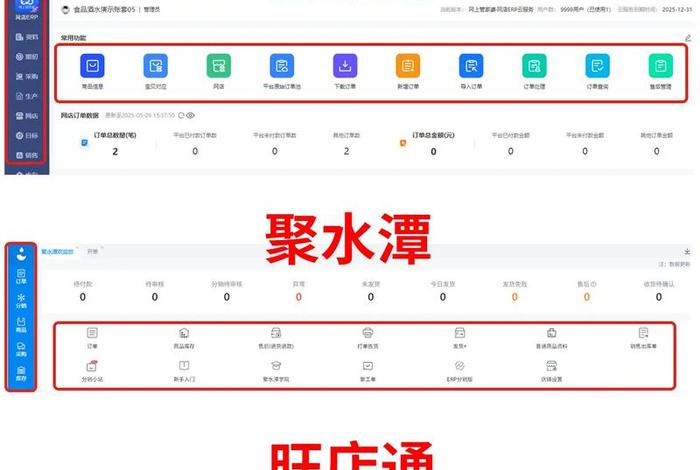This screenshot has height=470, width=700.
Task: Select 采购 in blue 聚水潭 sidebar
Action: [x=21, y=349]
